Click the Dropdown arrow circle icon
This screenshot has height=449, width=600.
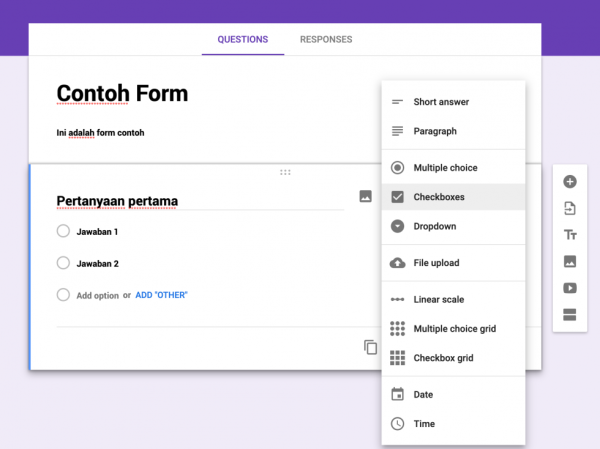[x=397, y=226]
